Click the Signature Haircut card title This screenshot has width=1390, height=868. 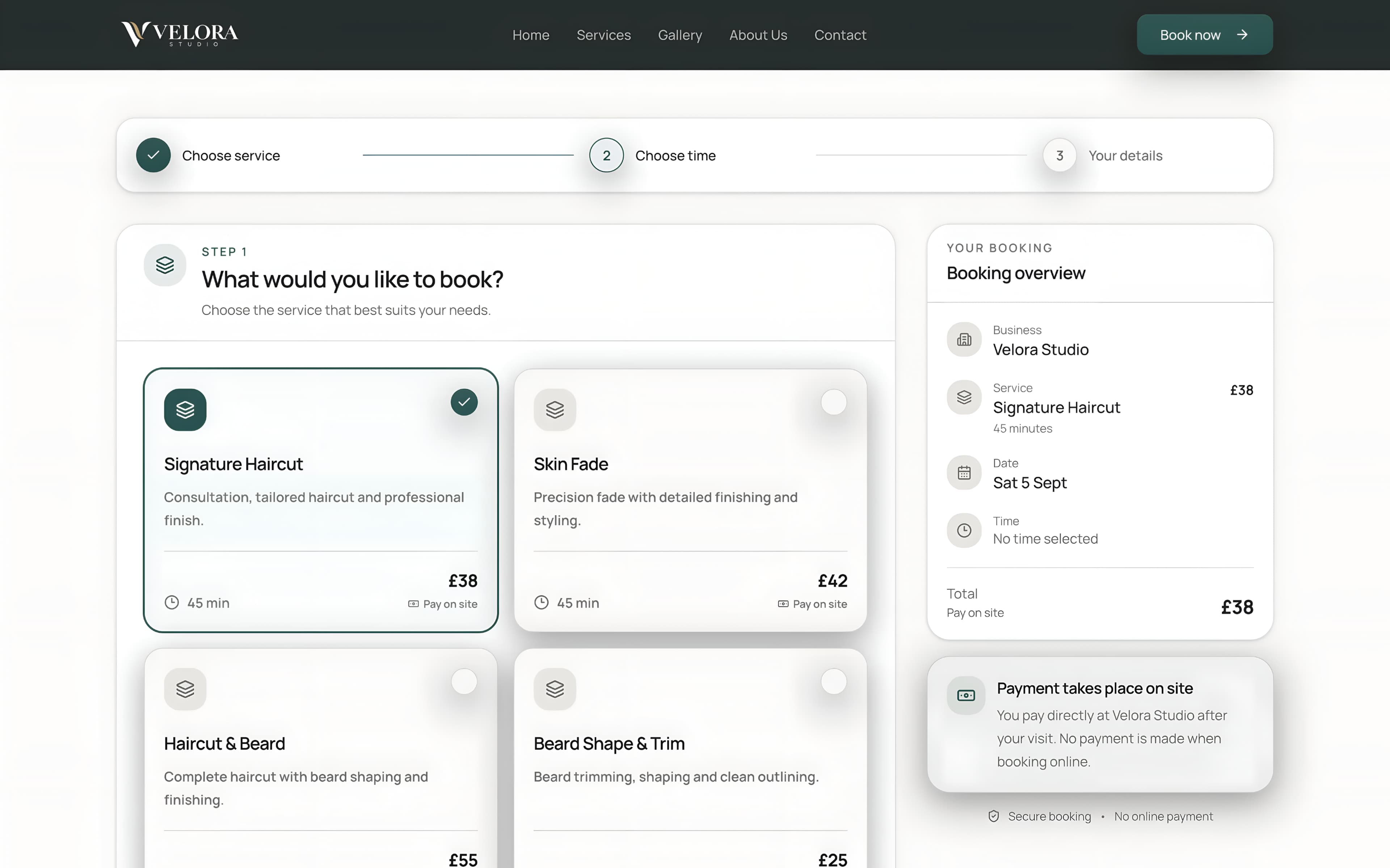(233, 464)
